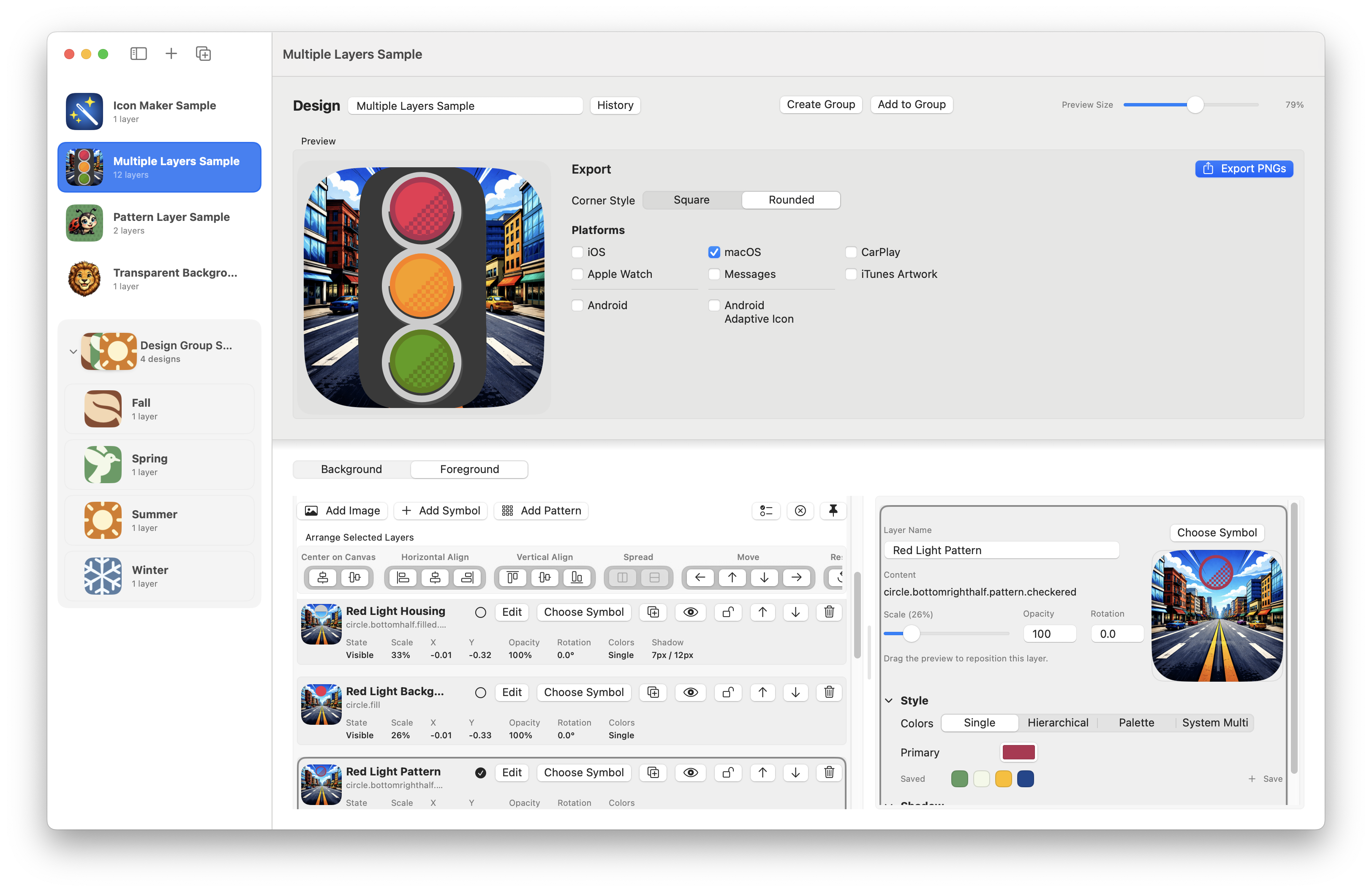Viewport: 1372px width, 892px height.
Task: Collapse the Style section
Action: coord(889,701)
